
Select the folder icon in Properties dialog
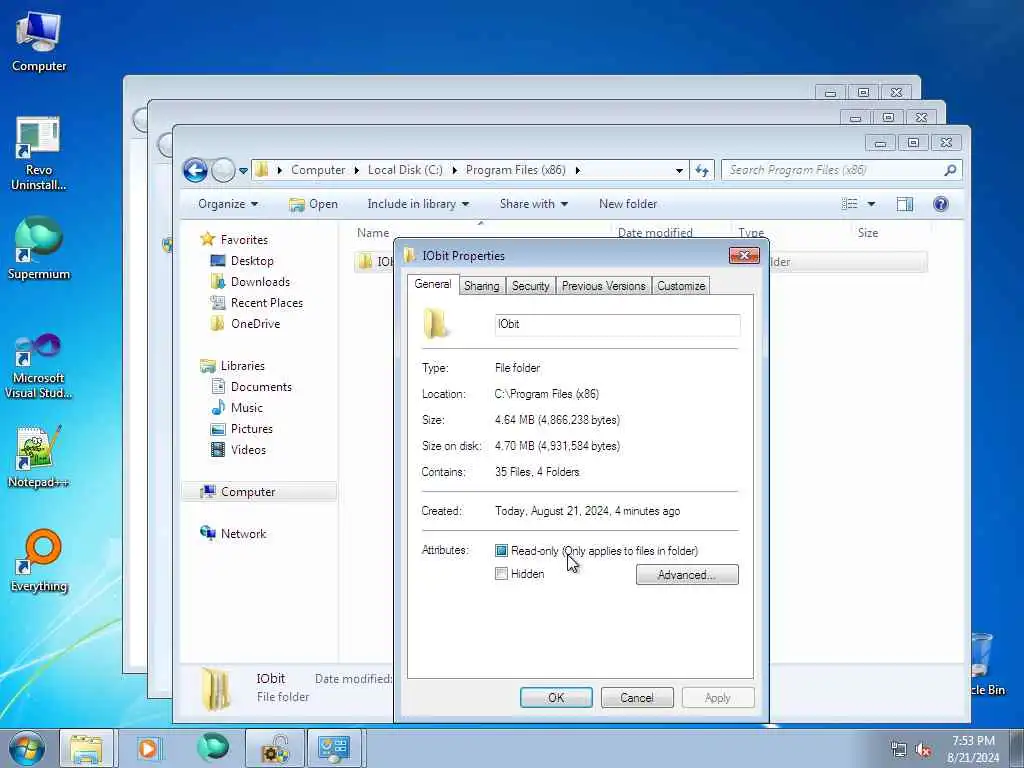(x=436, y=323)
